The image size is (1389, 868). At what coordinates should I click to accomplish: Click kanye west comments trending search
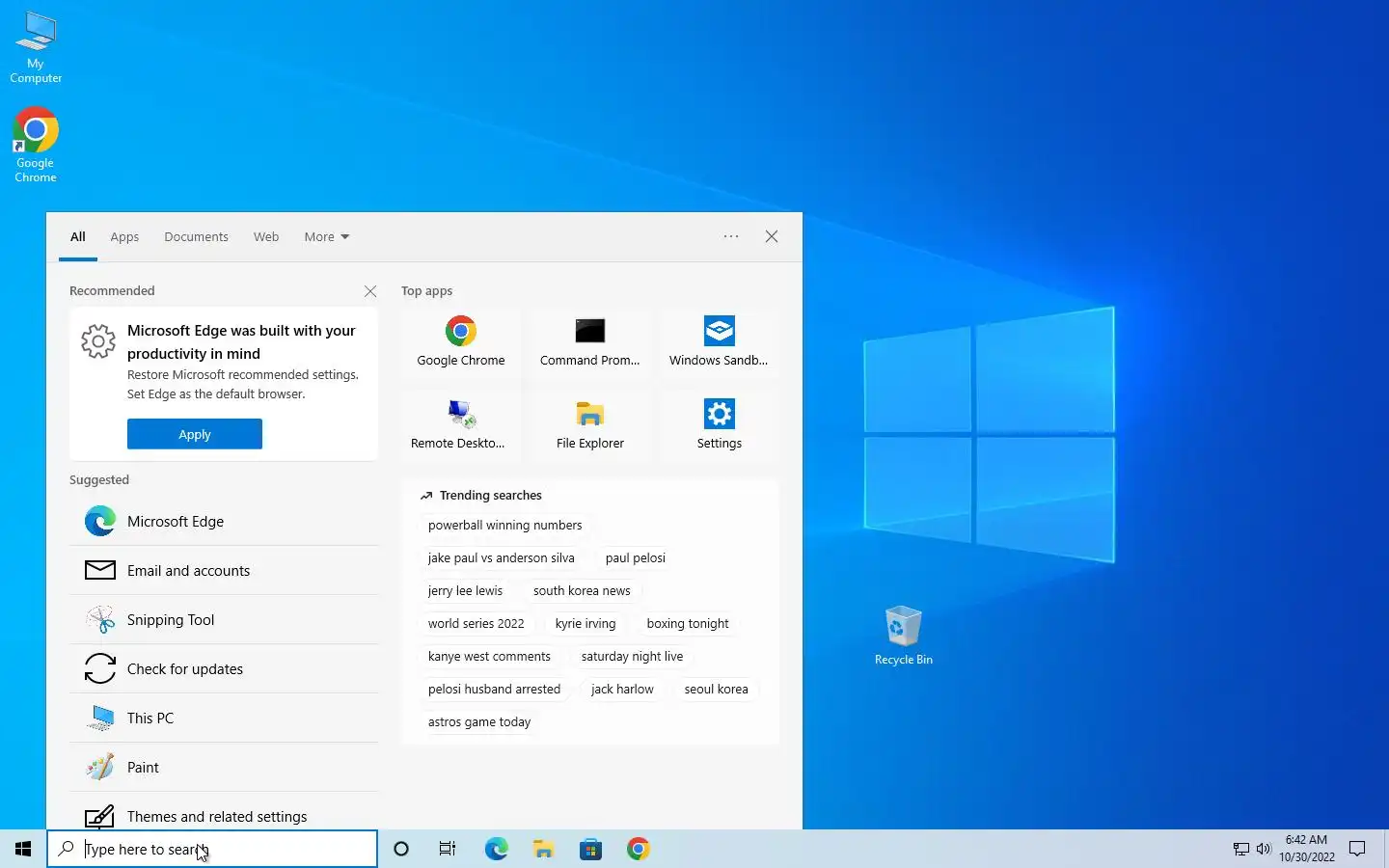click(489, 656)
